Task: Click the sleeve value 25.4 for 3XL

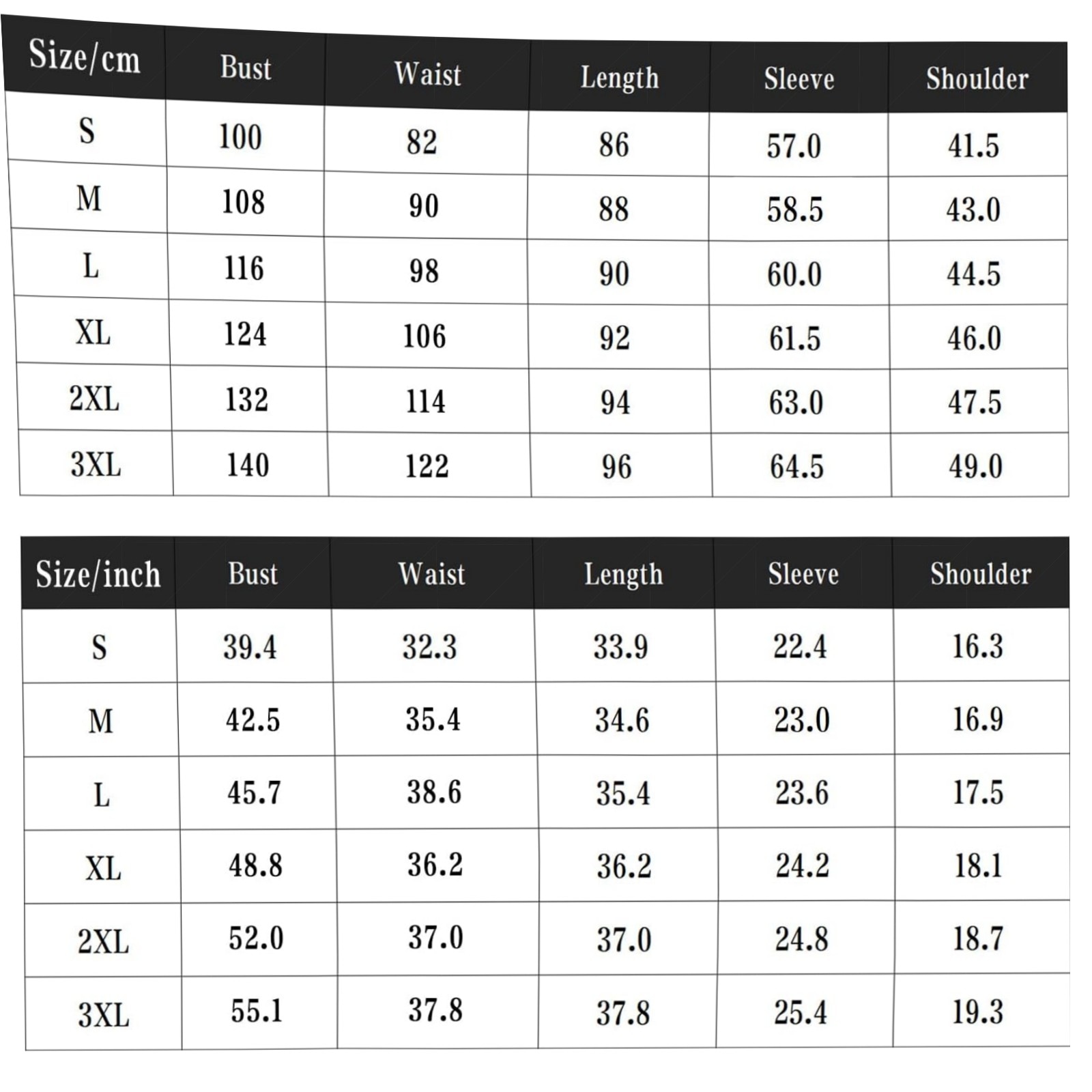Action: 801,1012
